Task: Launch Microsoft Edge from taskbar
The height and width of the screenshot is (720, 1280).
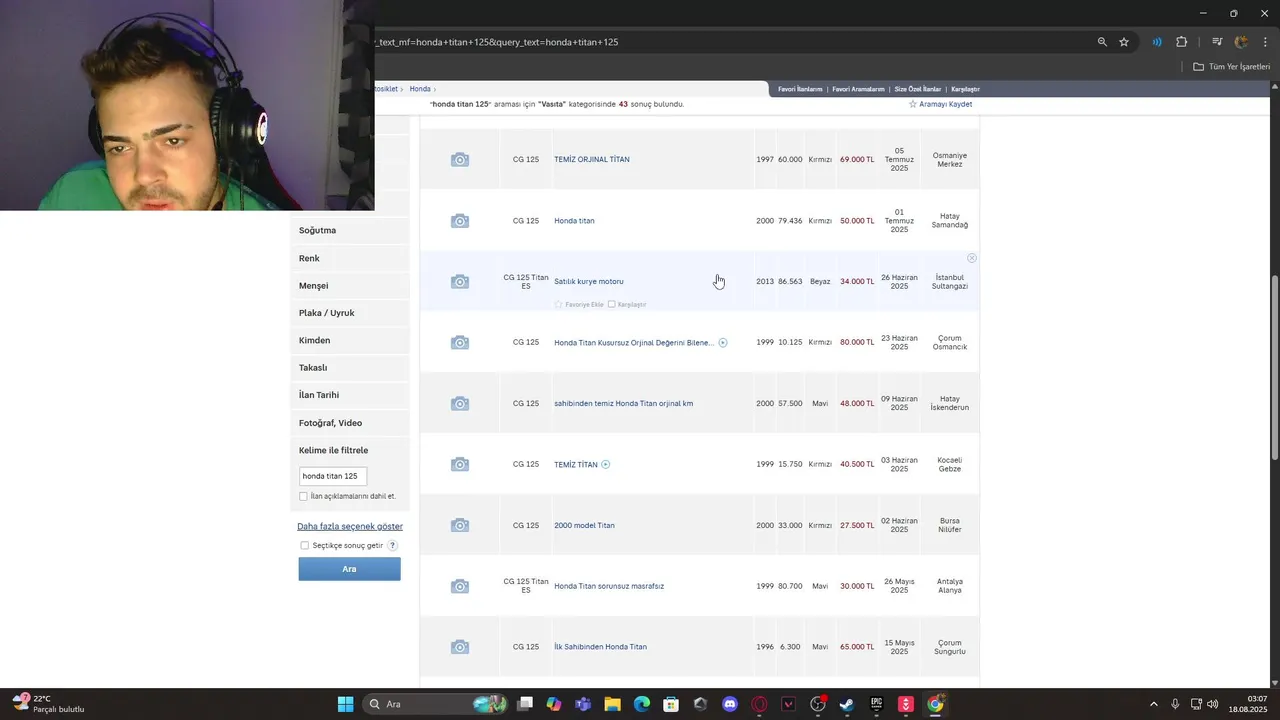Action: click(x=641, y=704)
